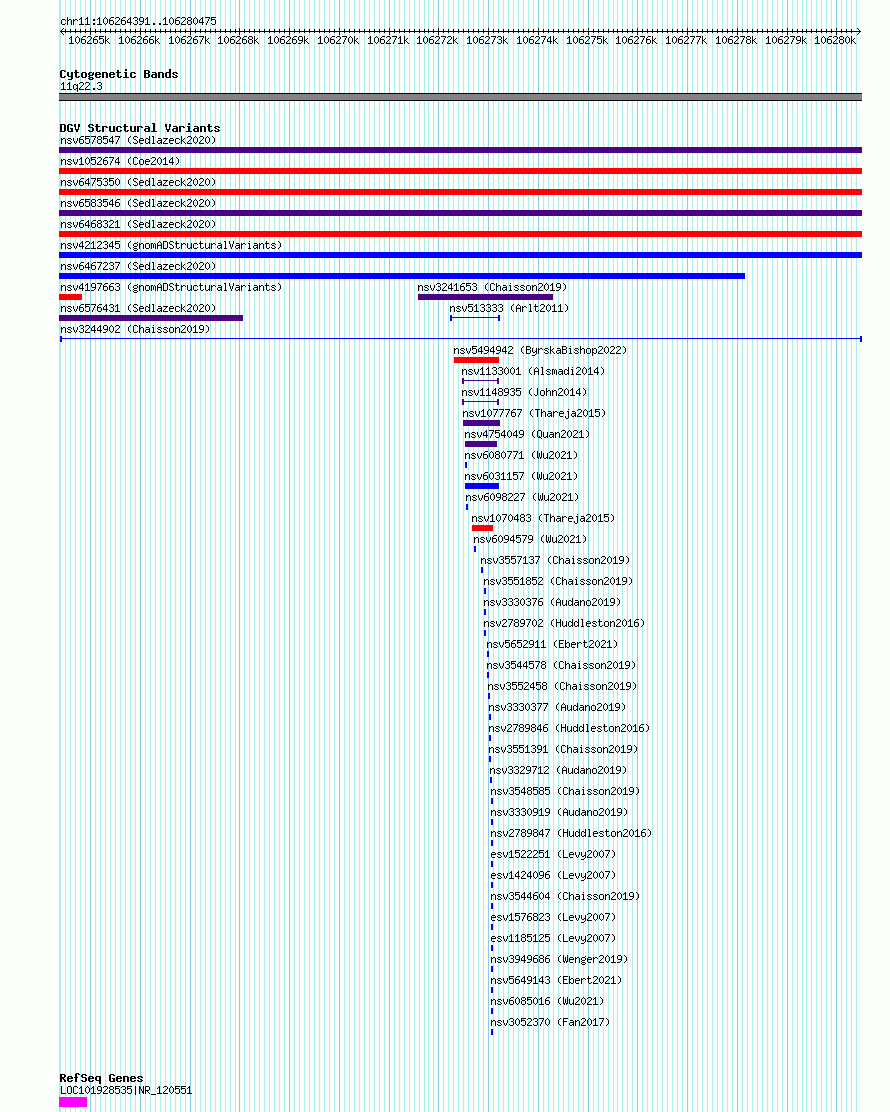Viewport: 890px width, 1112px height.
Task: Open nsv3548585 (Chaisson2019) label
Action: click(x=565, y=791)
